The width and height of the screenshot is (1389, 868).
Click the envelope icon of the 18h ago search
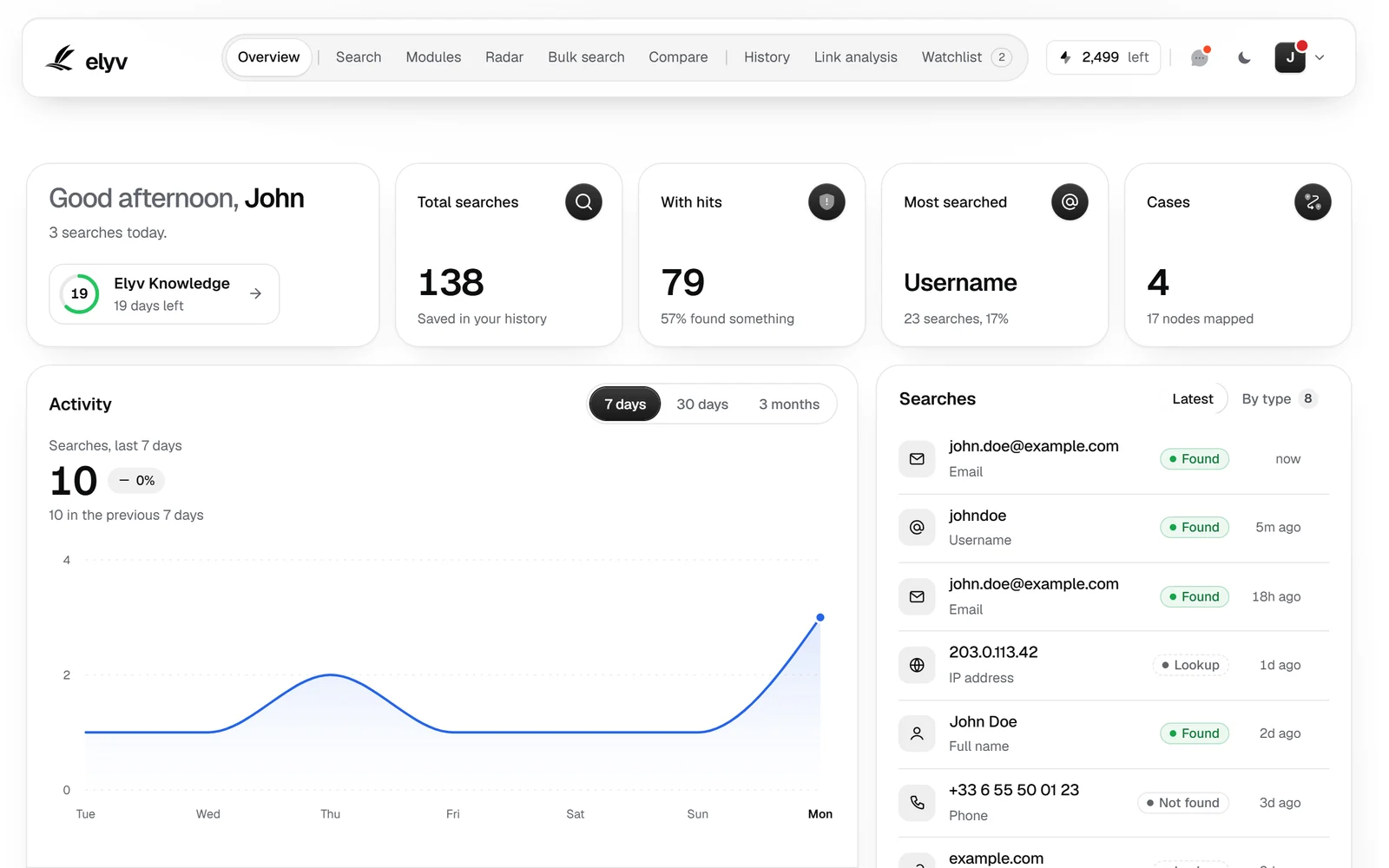pyautogui.click(x=917, y=596)
